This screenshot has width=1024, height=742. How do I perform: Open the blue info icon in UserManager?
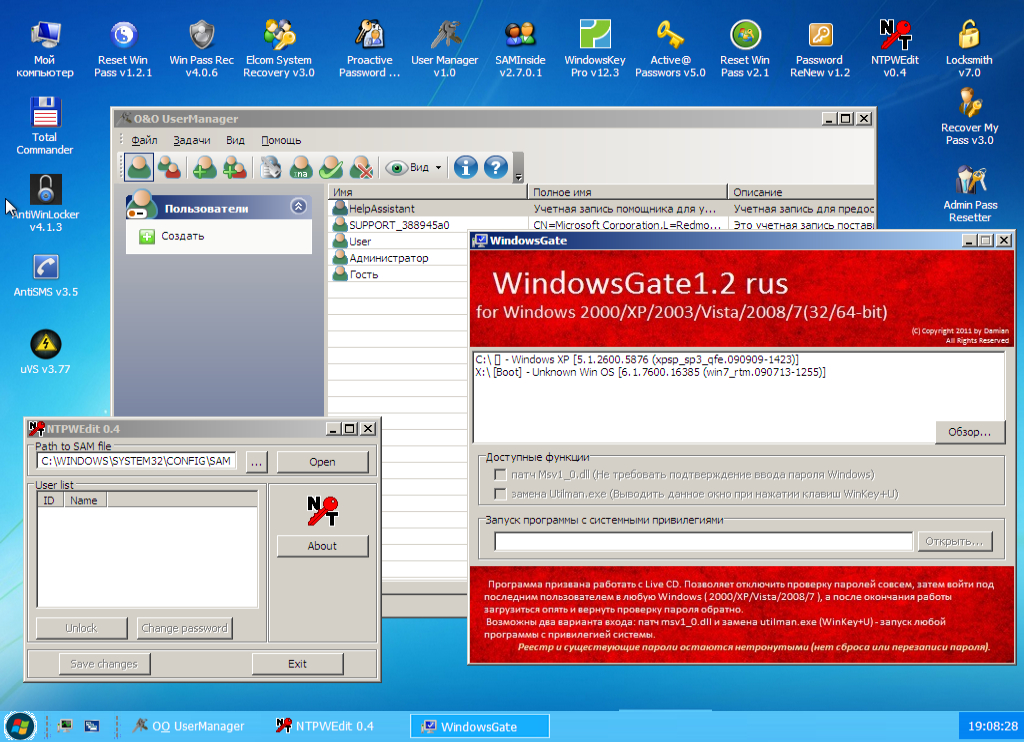click(x=466, y=167)
